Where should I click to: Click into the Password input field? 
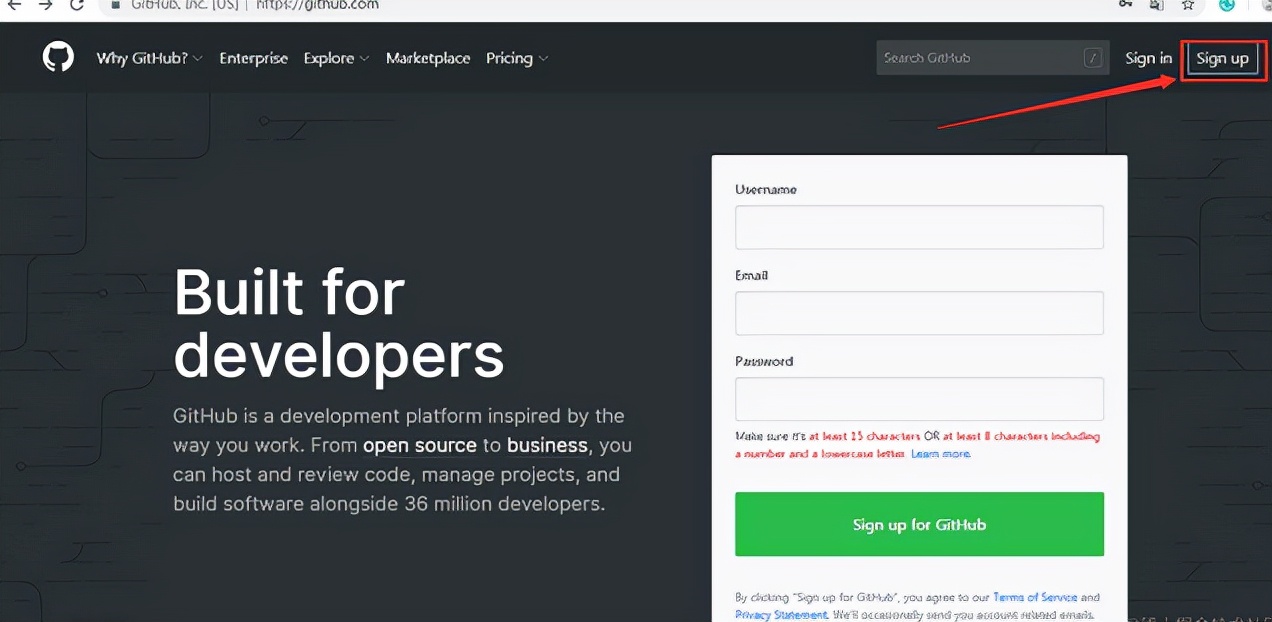point(919,399)
